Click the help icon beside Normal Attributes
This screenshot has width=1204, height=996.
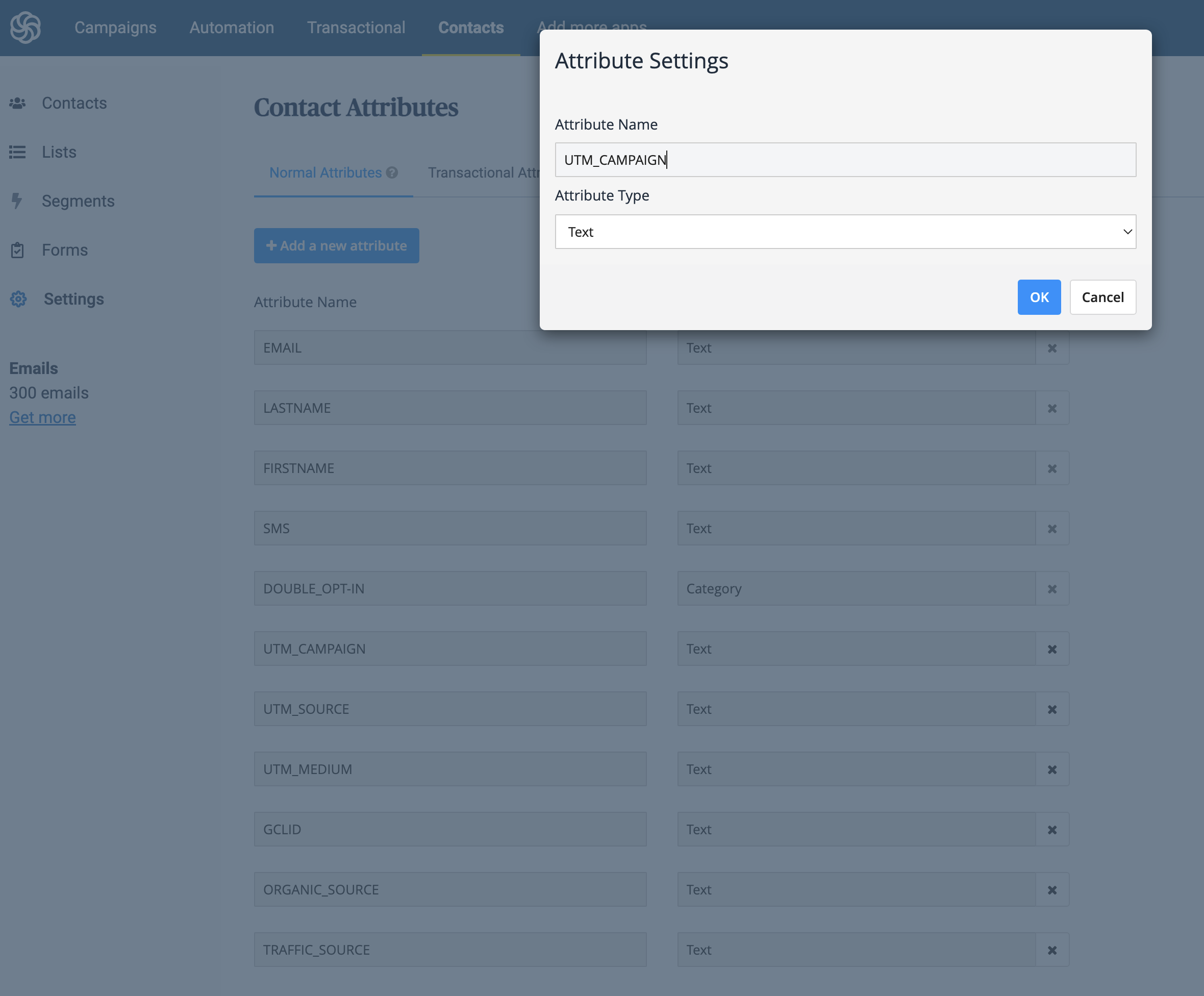[x=392, y=172]
